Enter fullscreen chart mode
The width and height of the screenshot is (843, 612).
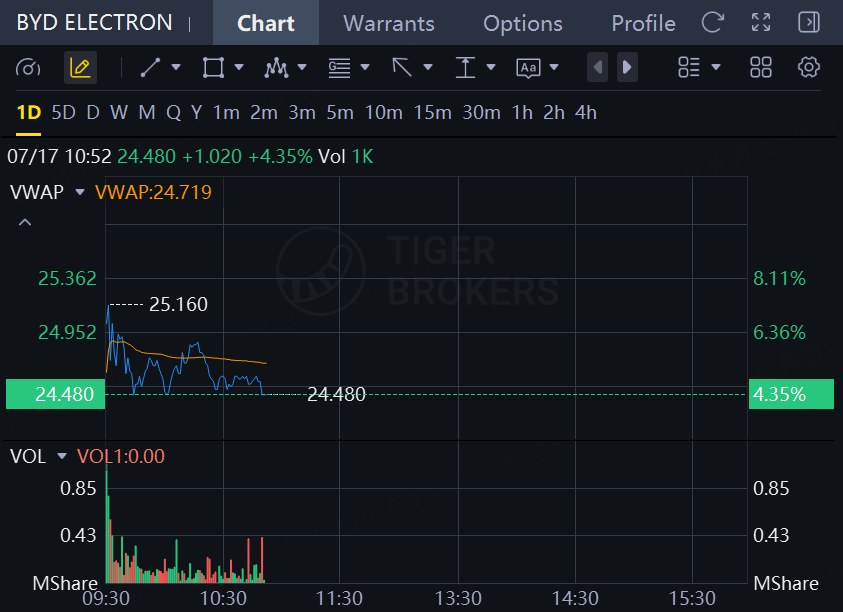coord(761,23)
